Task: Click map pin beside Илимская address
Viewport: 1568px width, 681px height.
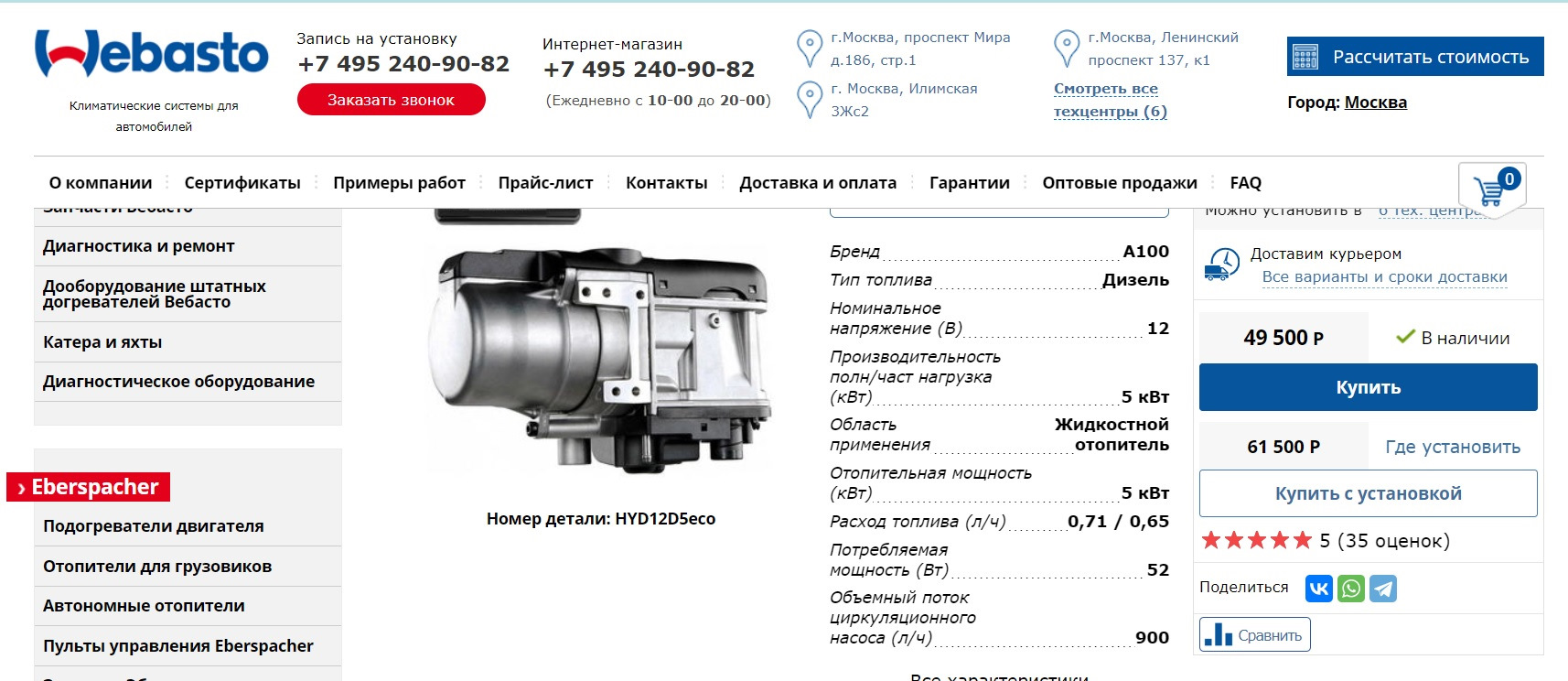Action: [810, 100]
